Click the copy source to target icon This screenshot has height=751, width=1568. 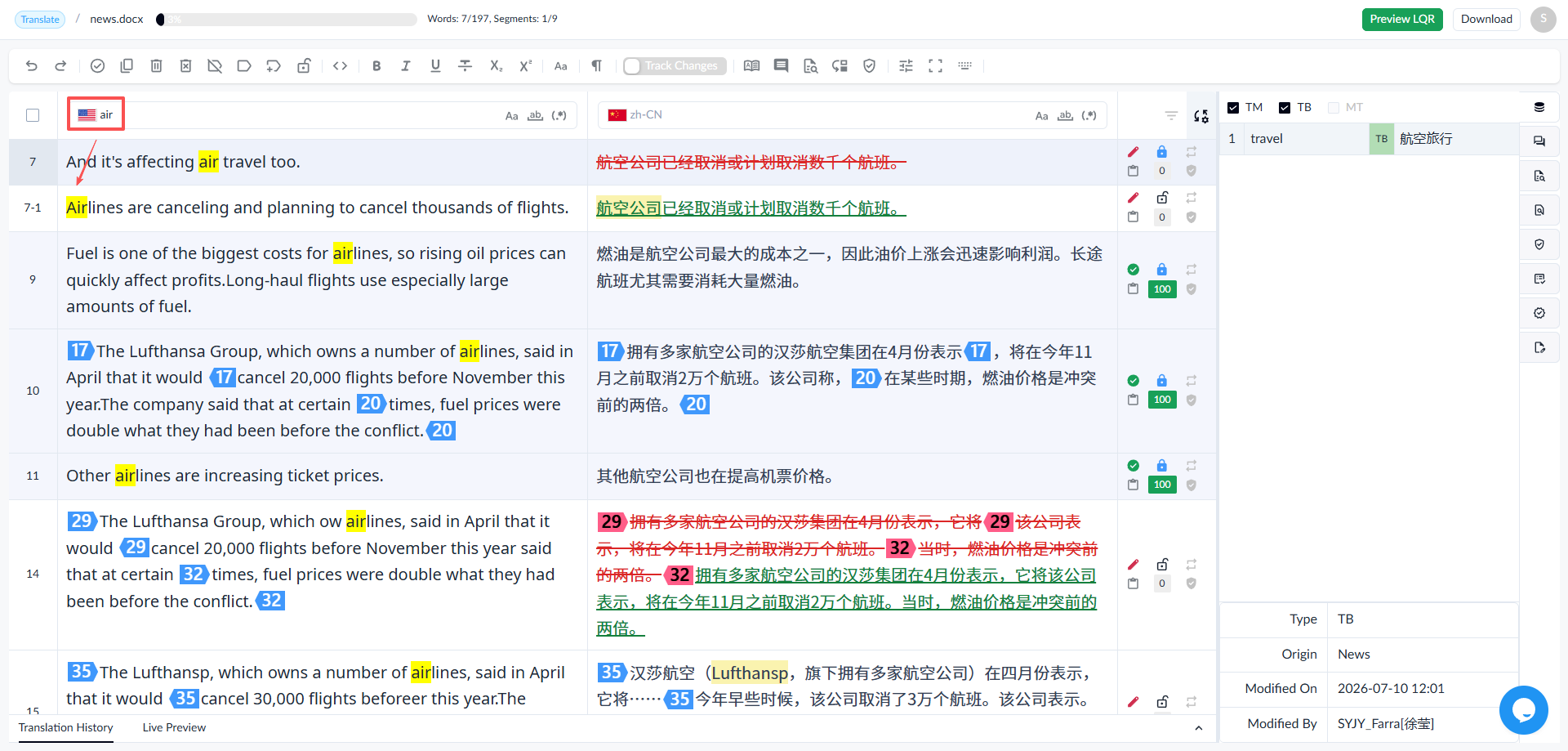[x=127, y=66]
